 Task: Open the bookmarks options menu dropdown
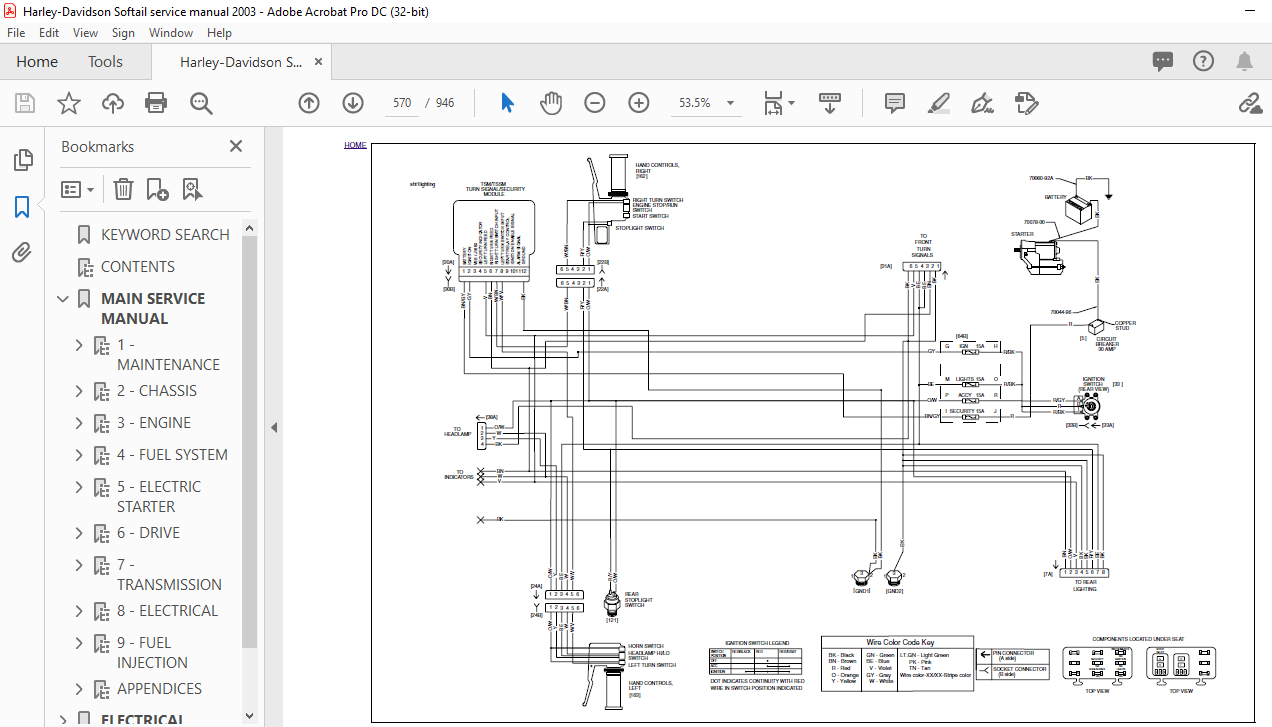click(x=78, y=189)
